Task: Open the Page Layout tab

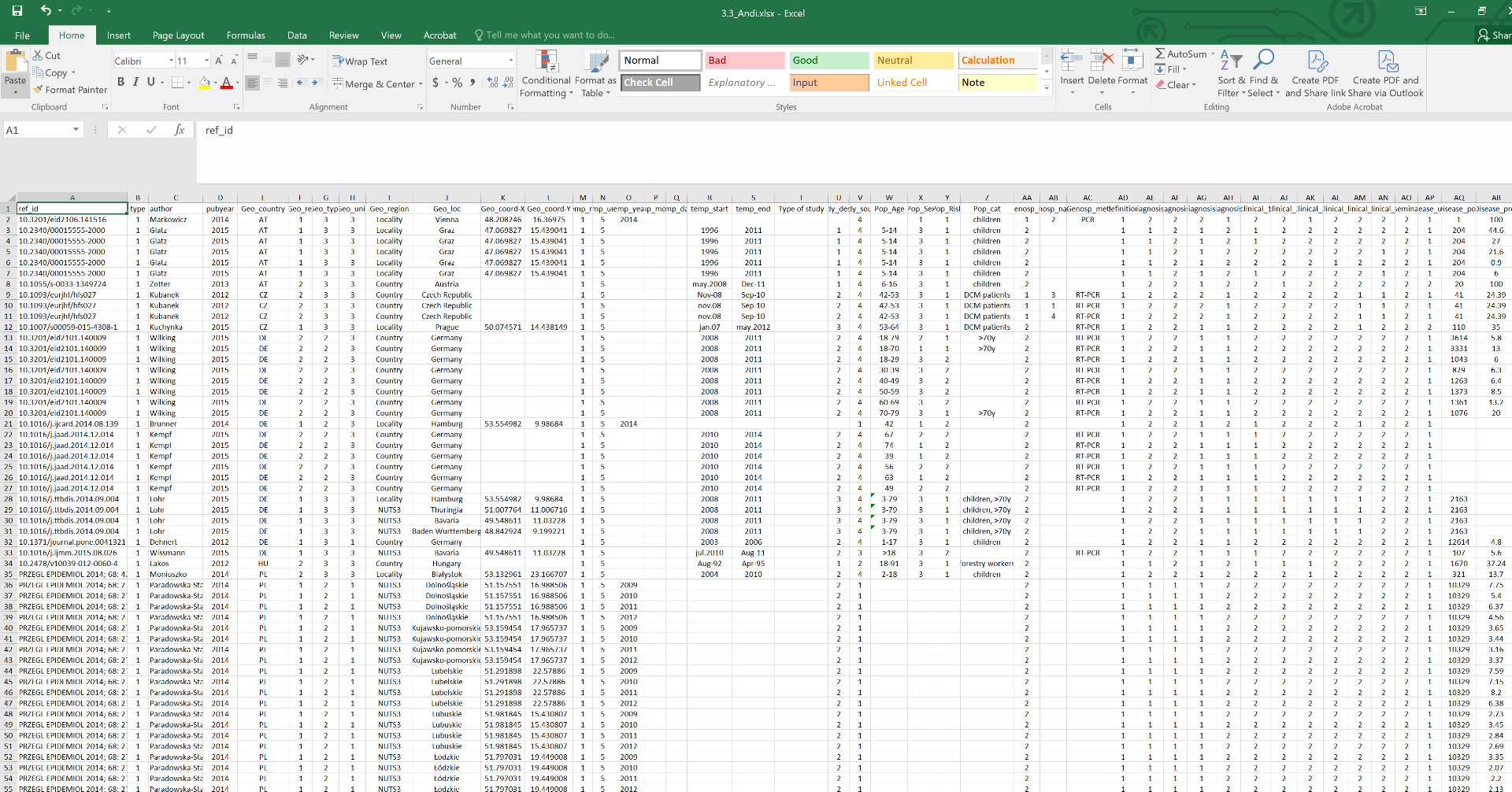Action: (178, 35)
